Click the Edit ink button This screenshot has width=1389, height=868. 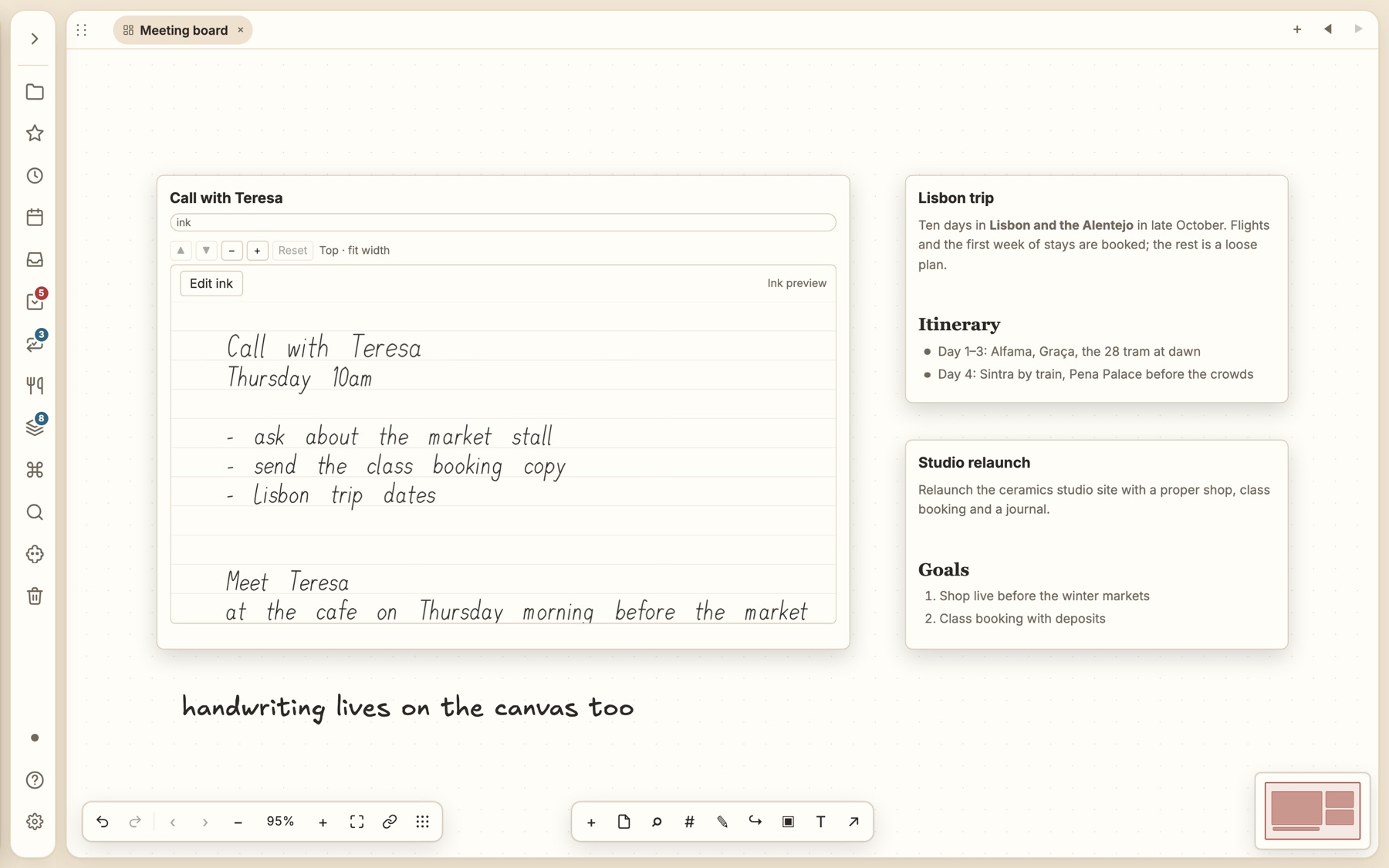[211, 283]
